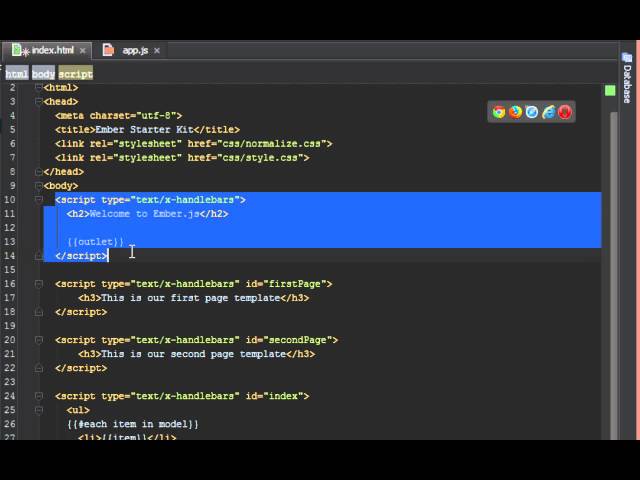Screen dimensions: 640x480
Task: Click the app.js file type icon
Action: 108,50
